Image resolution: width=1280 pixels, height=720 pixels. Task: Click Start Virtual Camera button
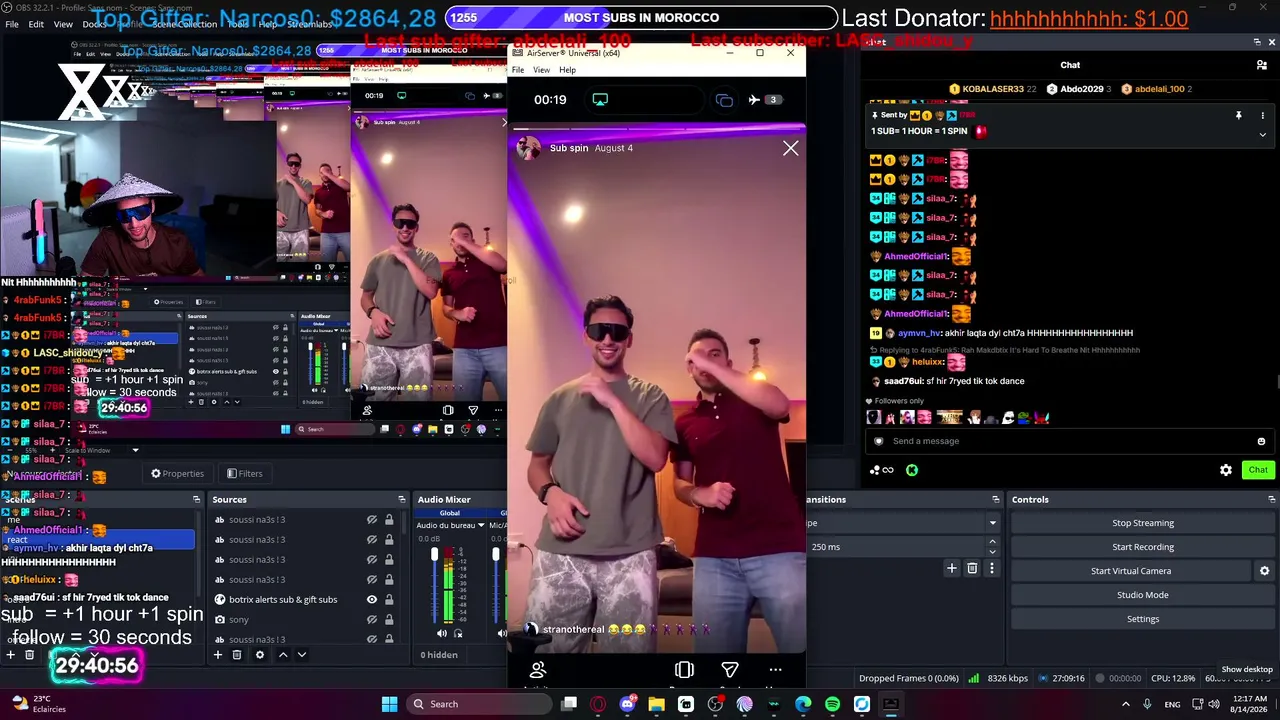coord(1131,571)
